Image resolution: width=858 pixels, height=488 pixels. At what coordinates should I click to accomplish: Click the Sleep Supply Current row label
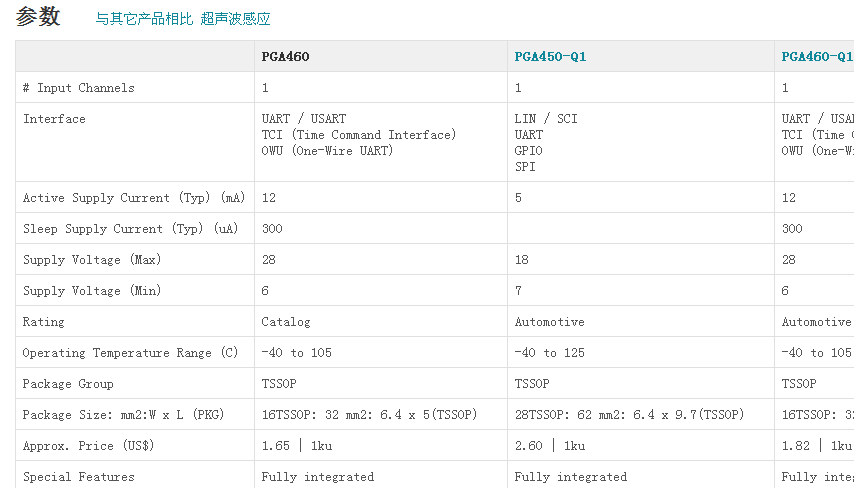(130, 229)
